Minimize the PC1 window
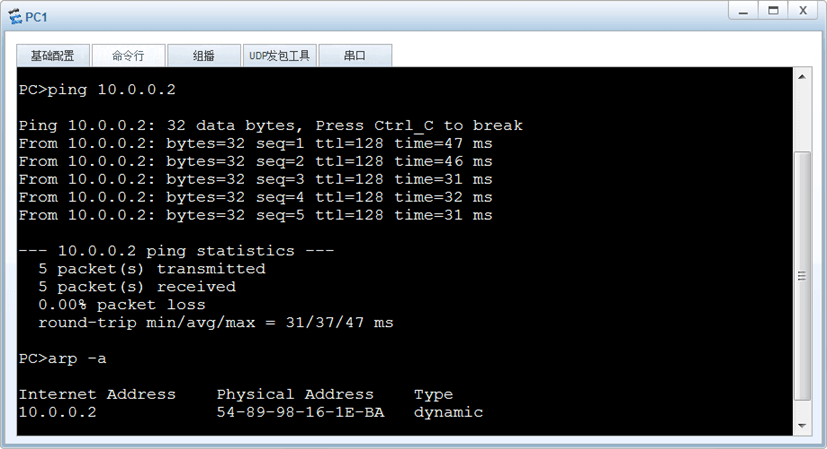Image resolution: width=827 pixels, height=449 pixels. point(744,11)
